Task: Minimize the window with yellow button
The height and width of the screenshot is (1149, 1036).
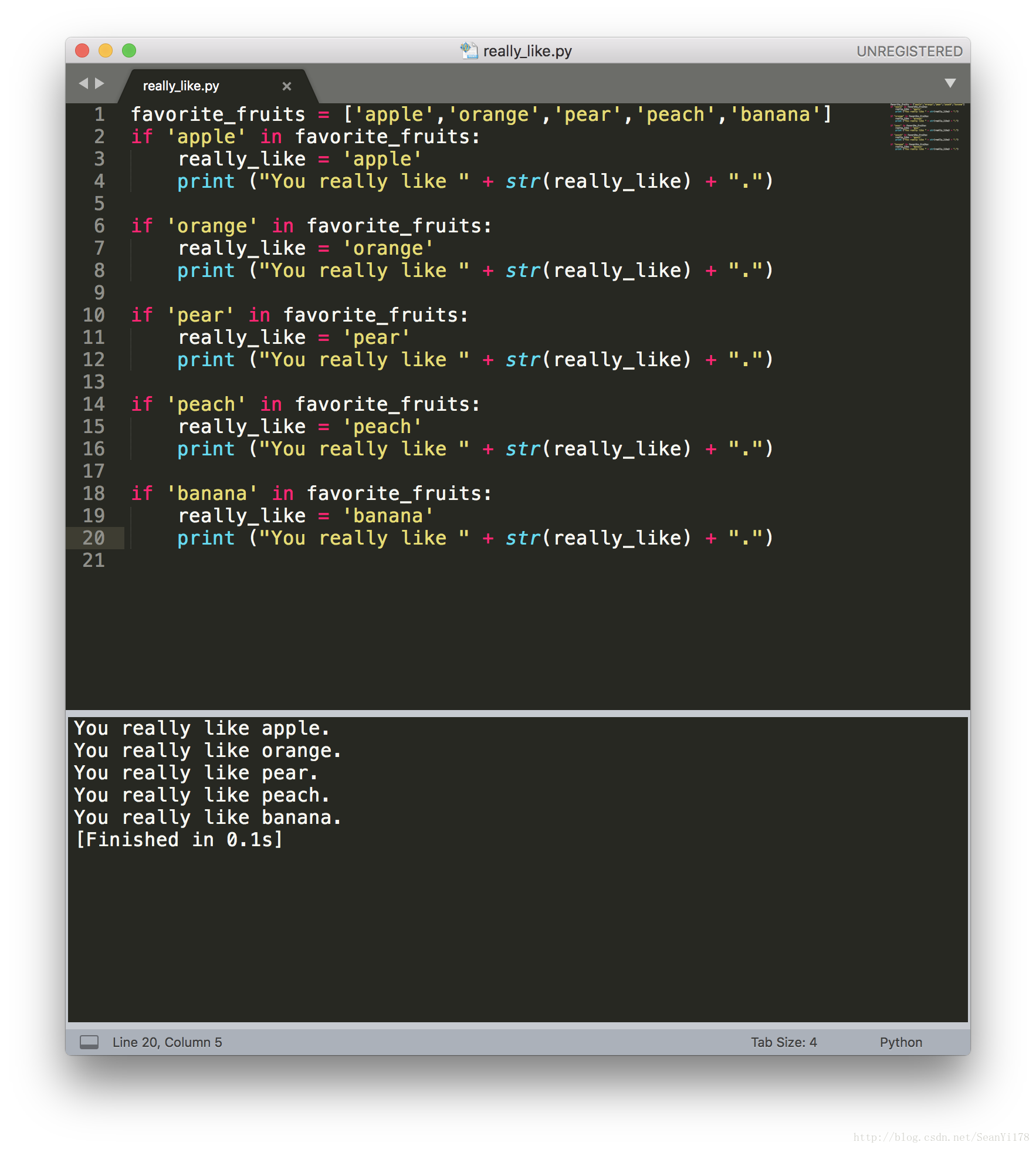Action: [106, 51]
